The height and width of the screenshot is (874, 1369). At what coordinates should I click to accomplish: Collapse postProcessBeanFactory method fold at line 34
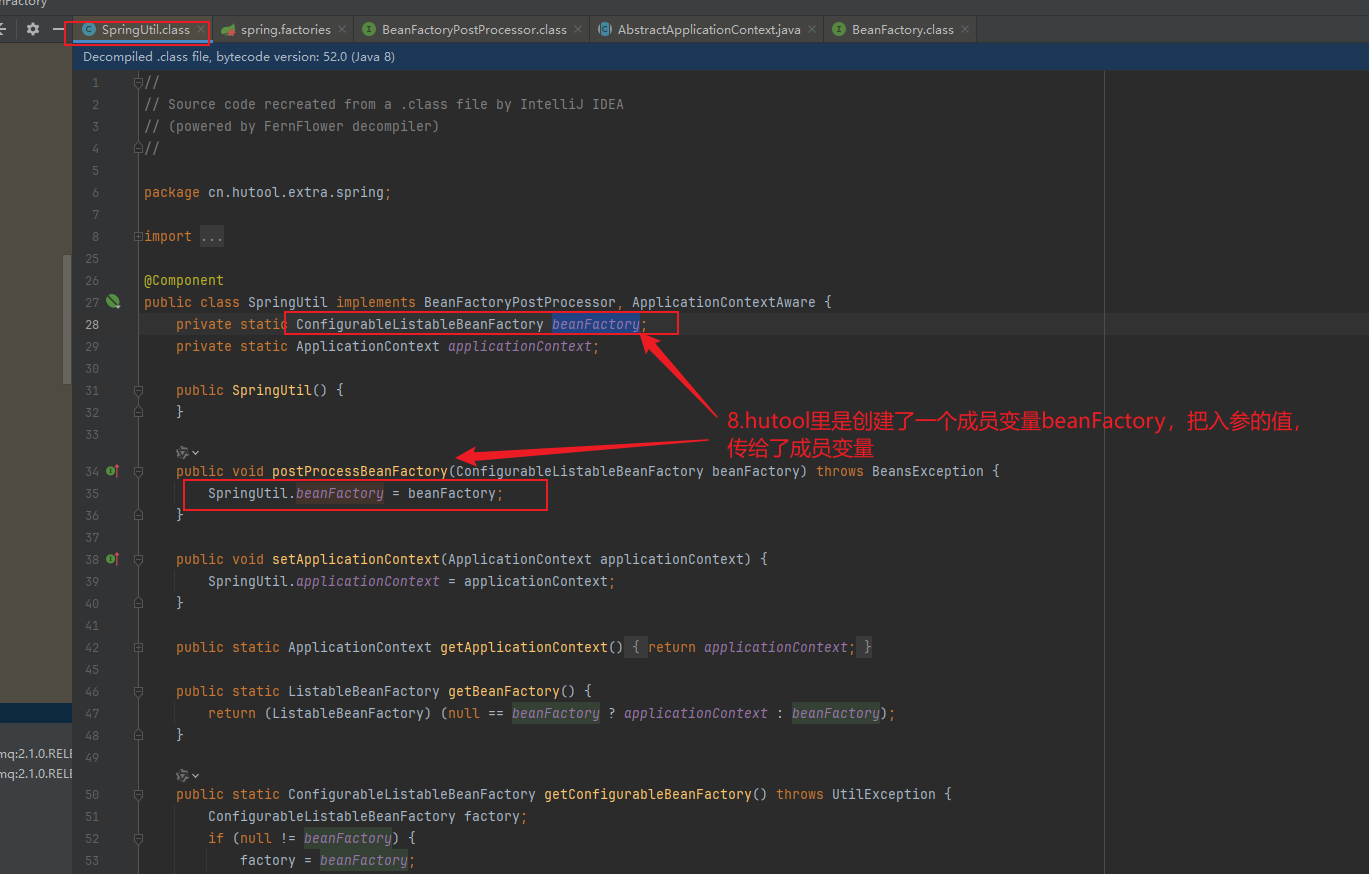tap(138, 470)
